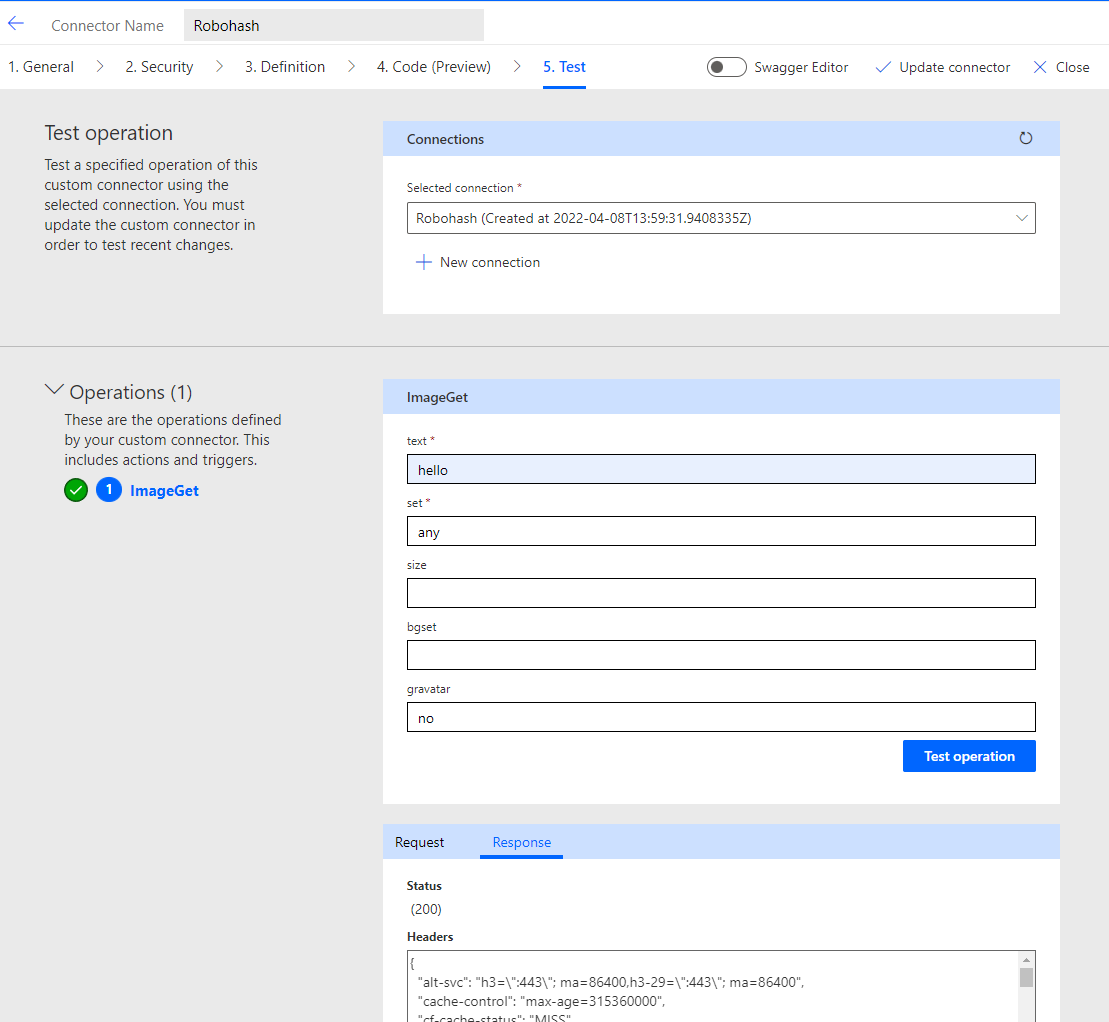Go to the 3. Definition step

(x=285, y=66)
